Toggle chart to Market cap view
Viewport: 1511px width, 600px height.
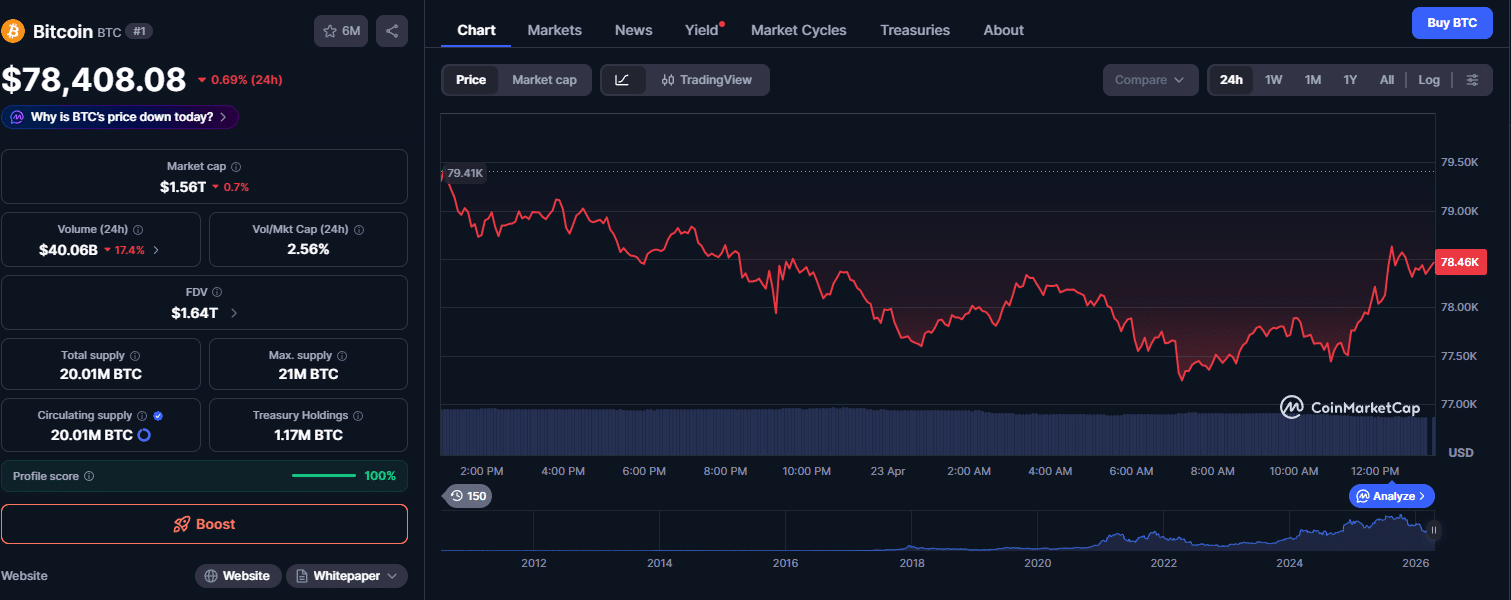[x=544, y=79]
